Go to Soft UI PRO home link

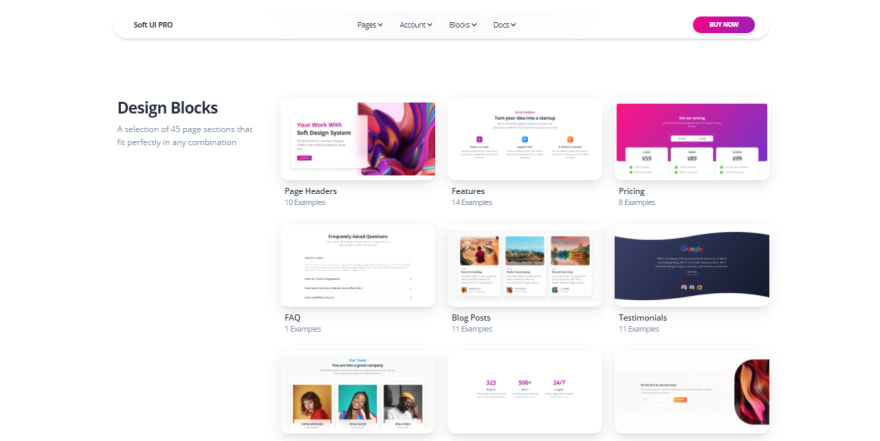click(x=153, y=25)
